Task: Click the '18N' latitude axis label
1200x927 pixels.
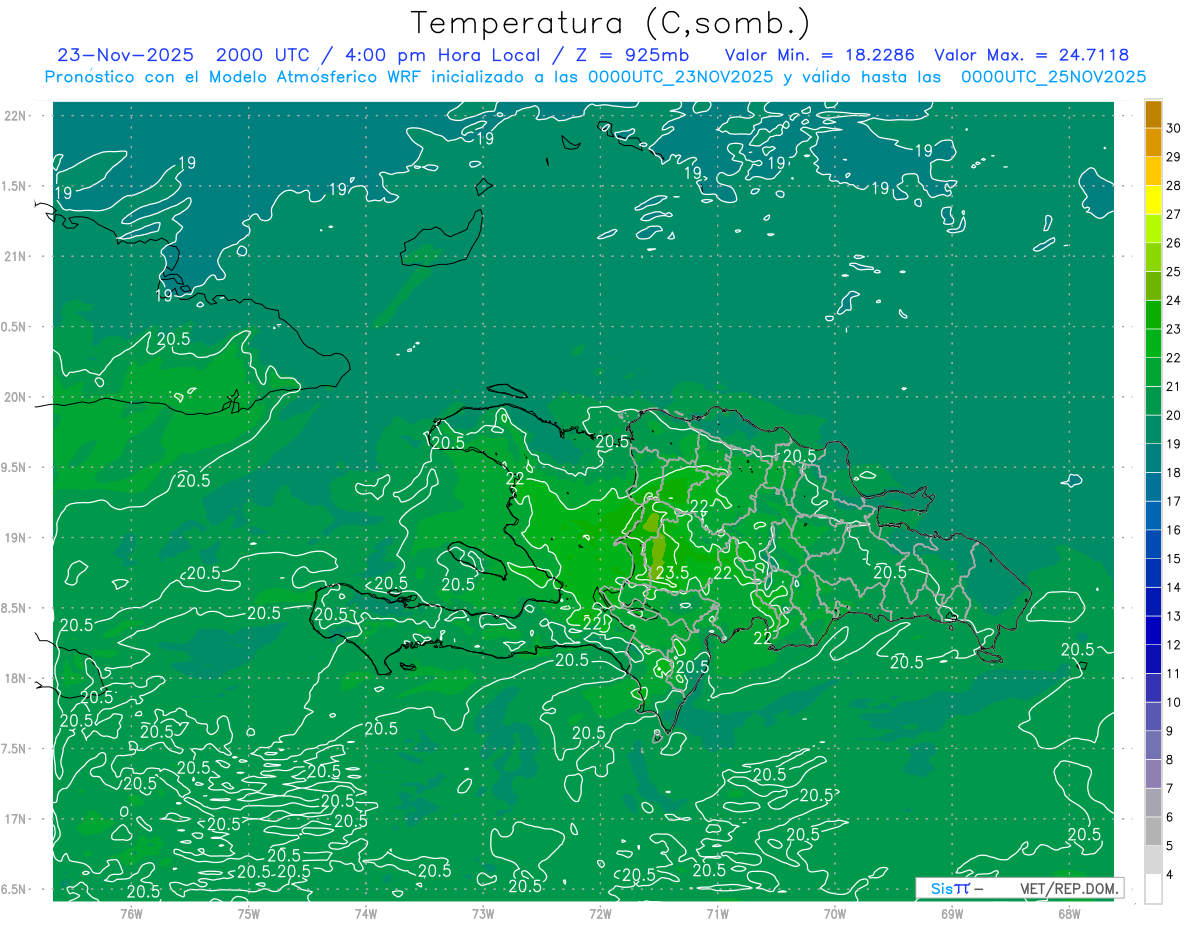Action: [x=16, y=678]
